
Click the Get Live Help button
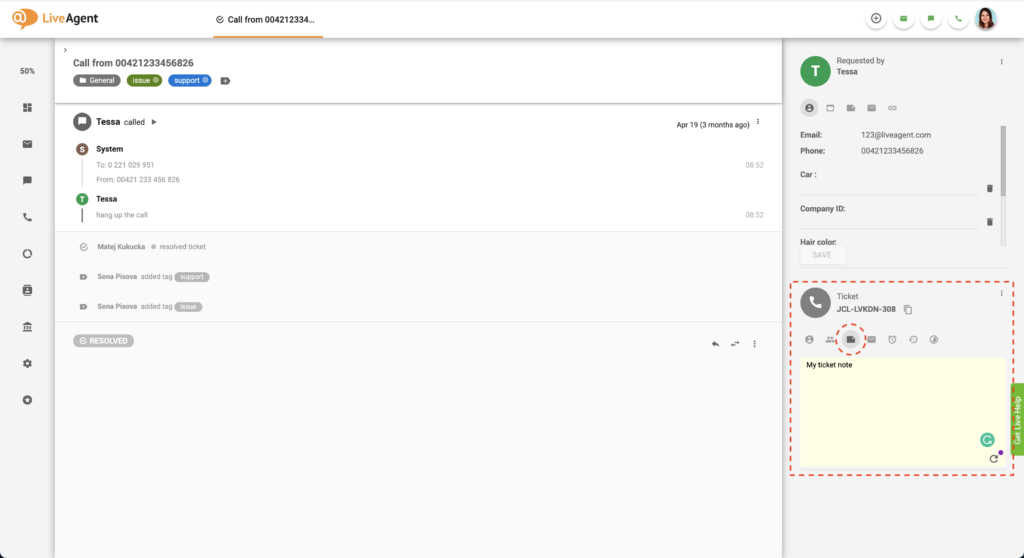(1017, 419)
